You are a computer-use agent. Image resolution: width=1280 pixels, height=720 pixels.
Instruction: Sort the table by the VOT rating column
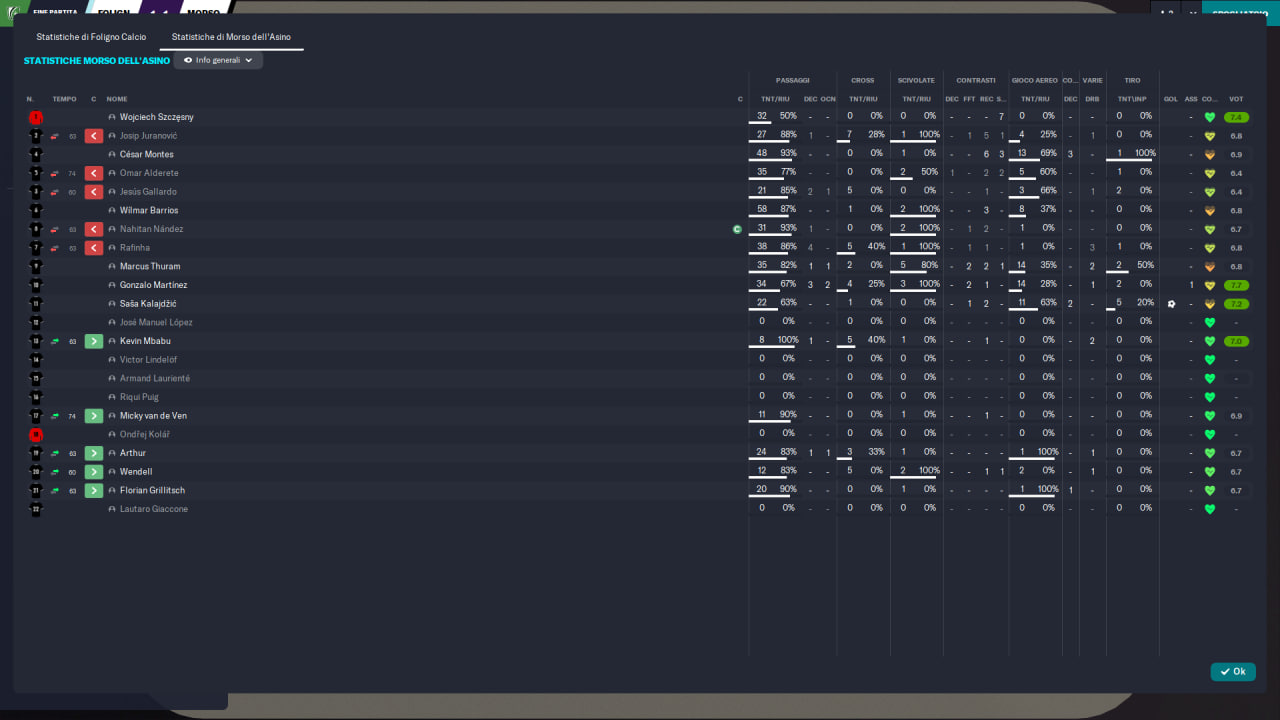(1237, 99)
